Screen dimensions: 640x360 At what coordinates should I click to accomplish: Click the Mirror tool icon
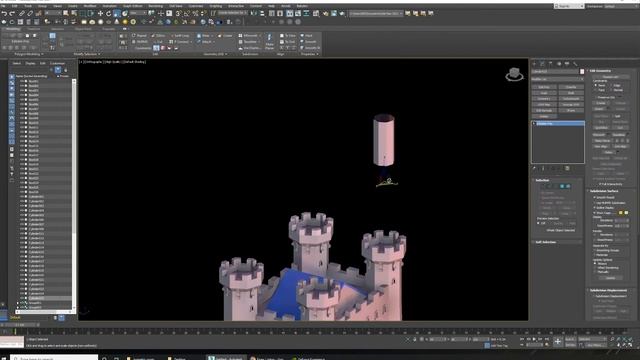(254, 13)
